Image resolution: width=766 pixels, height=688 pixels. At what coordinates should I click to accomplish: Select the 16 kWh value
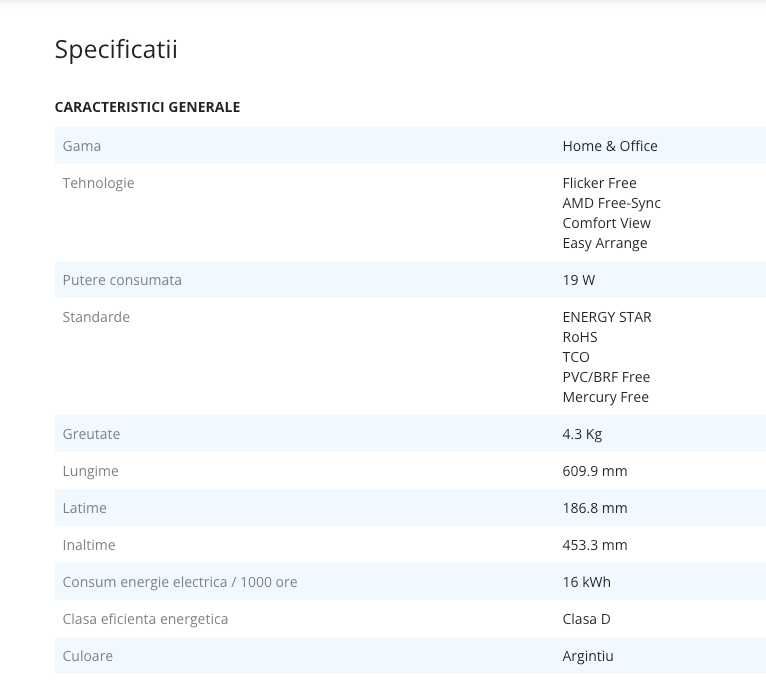click(586, 582)
